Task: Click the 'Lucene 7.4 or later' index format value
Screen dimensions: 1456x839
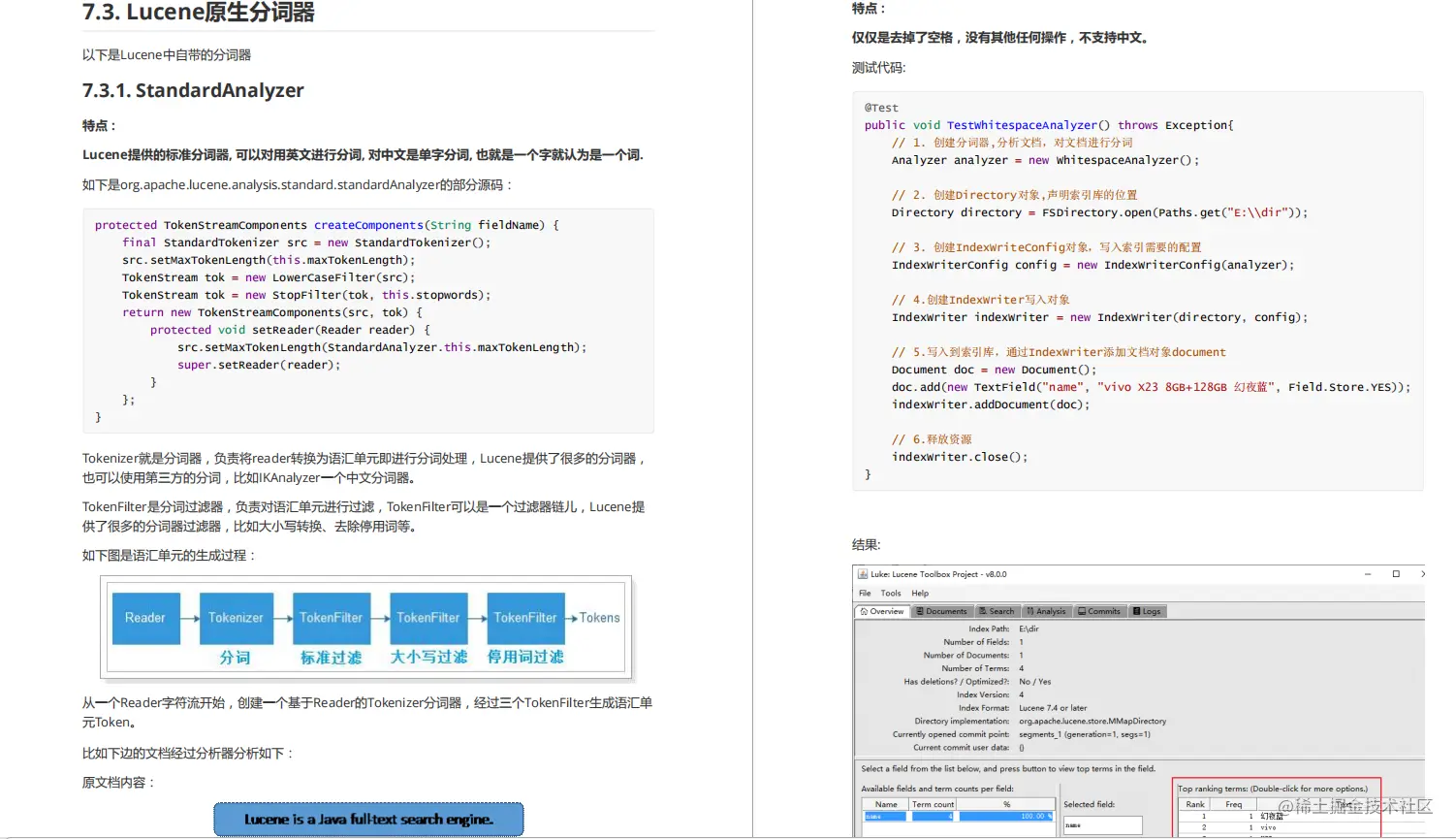Action: (1053, 708)
